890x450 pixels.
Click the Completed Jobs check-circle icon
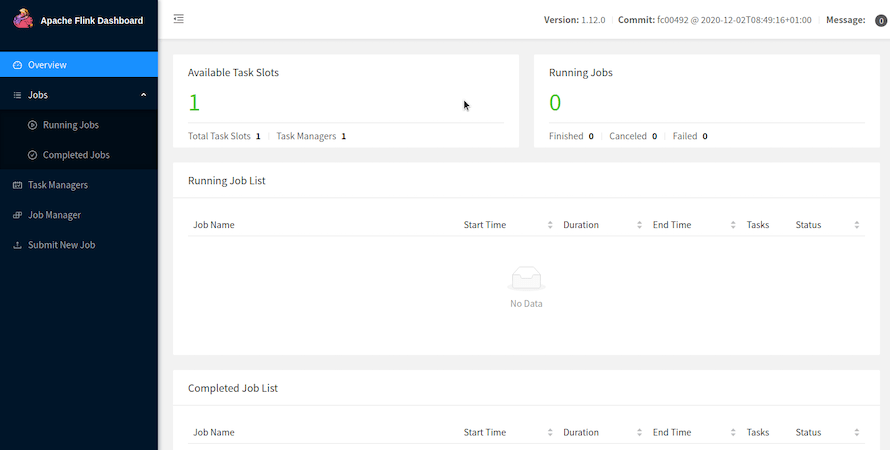(x=32, y=155)
